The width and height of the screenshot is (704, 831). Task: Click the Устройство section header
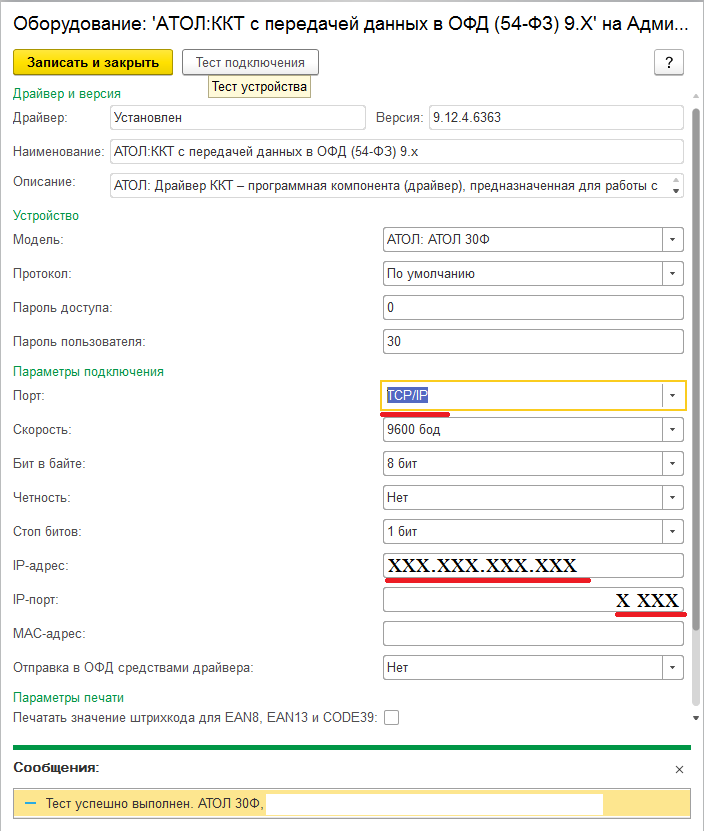[x=46, y=216]
